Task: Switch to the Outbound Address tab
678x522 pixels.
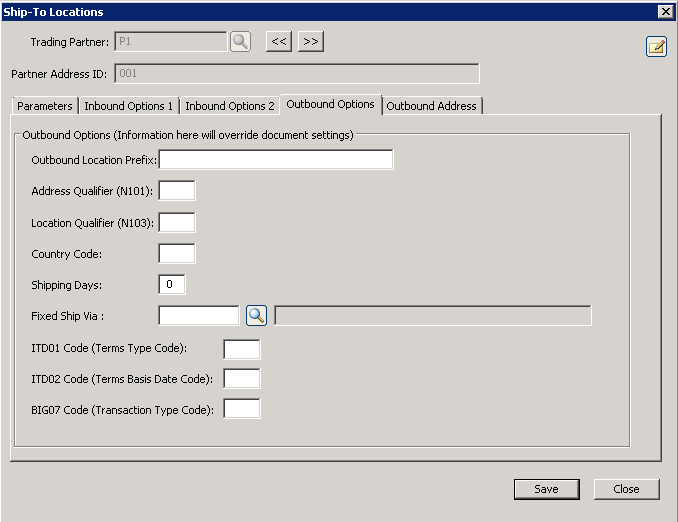Action: pyautogui.click(x=431, y=106)
